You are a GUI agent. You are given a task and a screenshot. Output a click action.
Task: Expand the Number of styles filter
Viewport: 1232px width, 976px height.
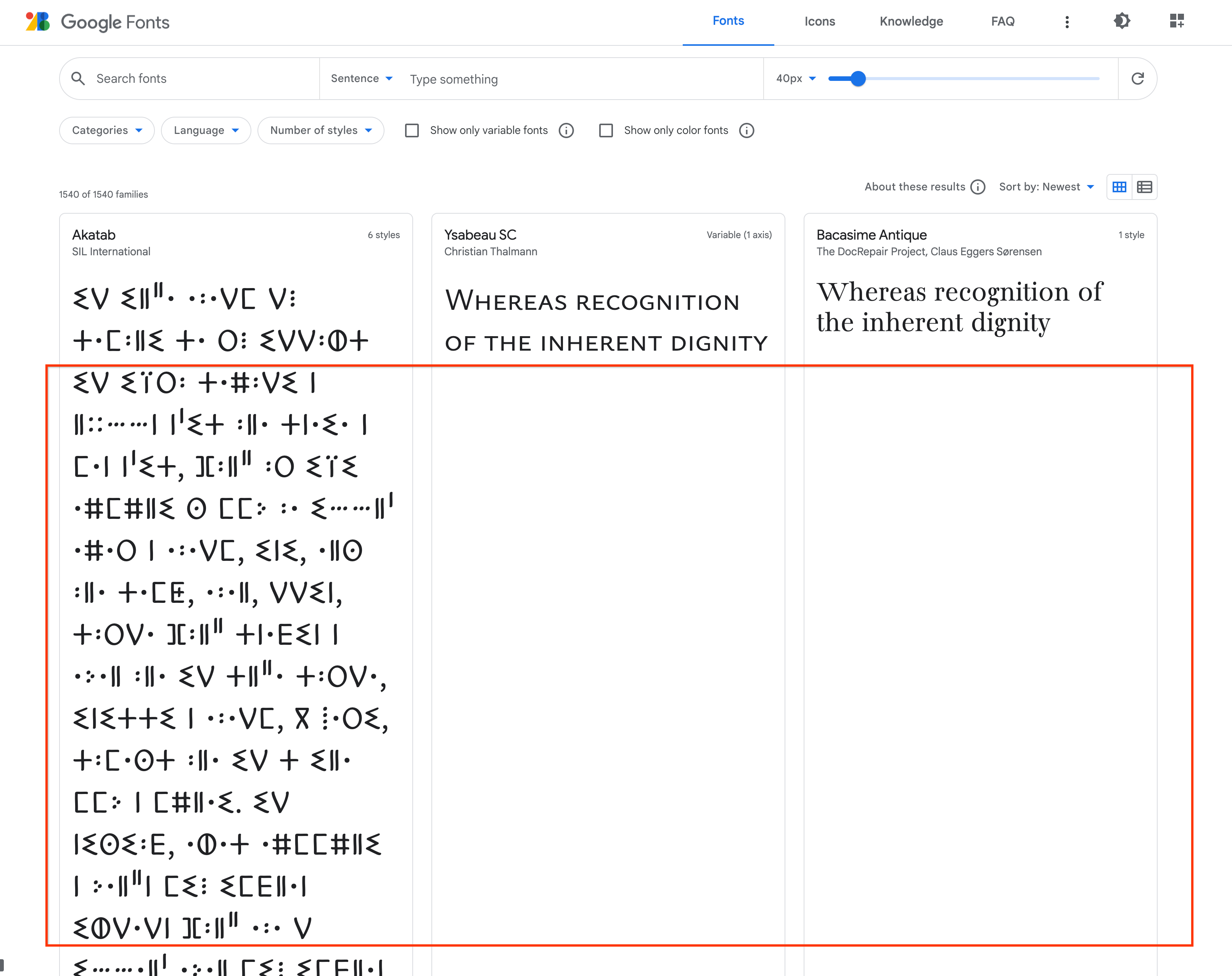(320, 130)
